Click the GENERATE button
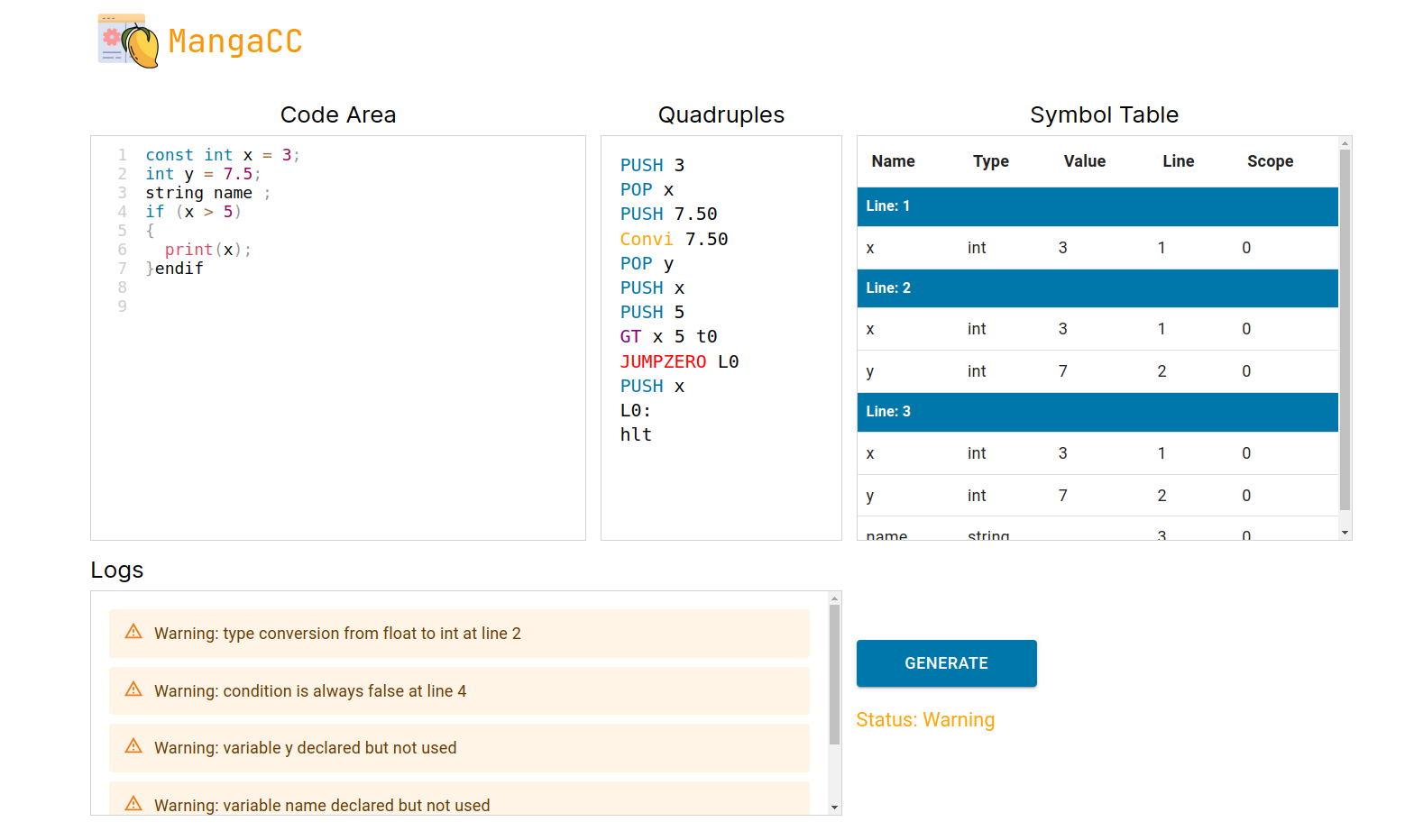The height and width of the screenshot is (840, 1414). (946, 663)
